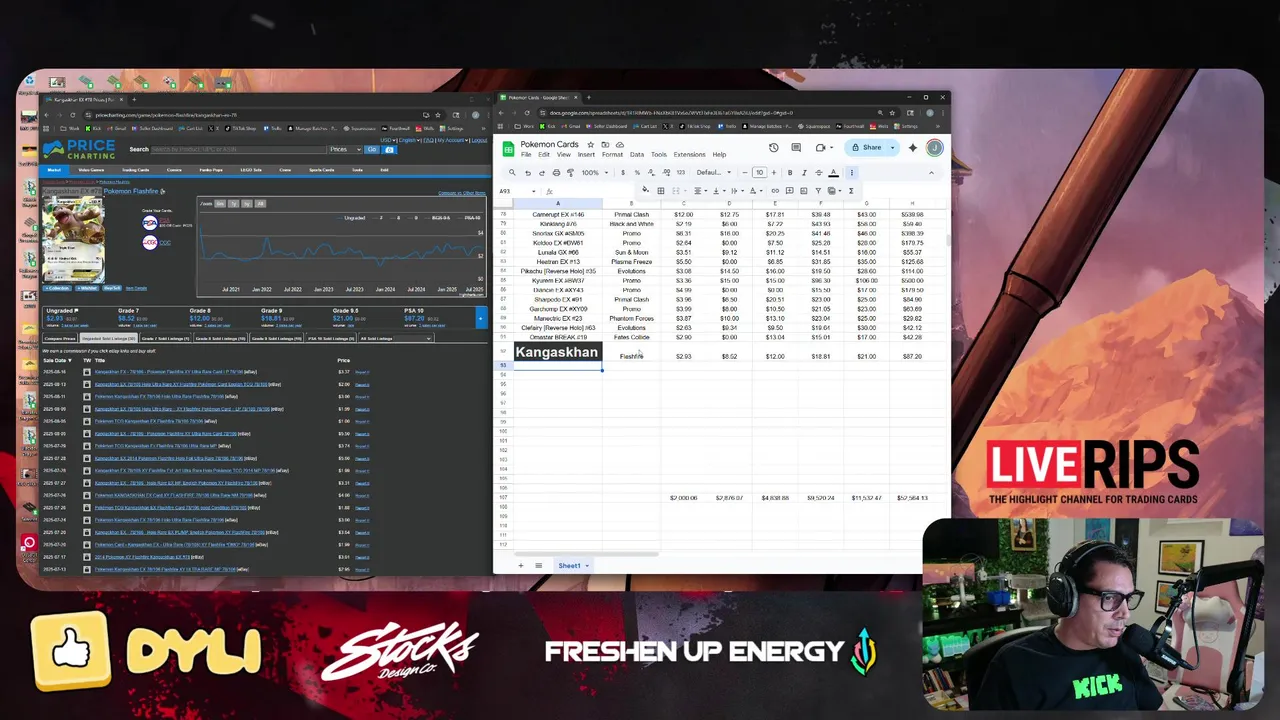
Task: Click the Logout link on PriceCharting
Action: [479, 140]
